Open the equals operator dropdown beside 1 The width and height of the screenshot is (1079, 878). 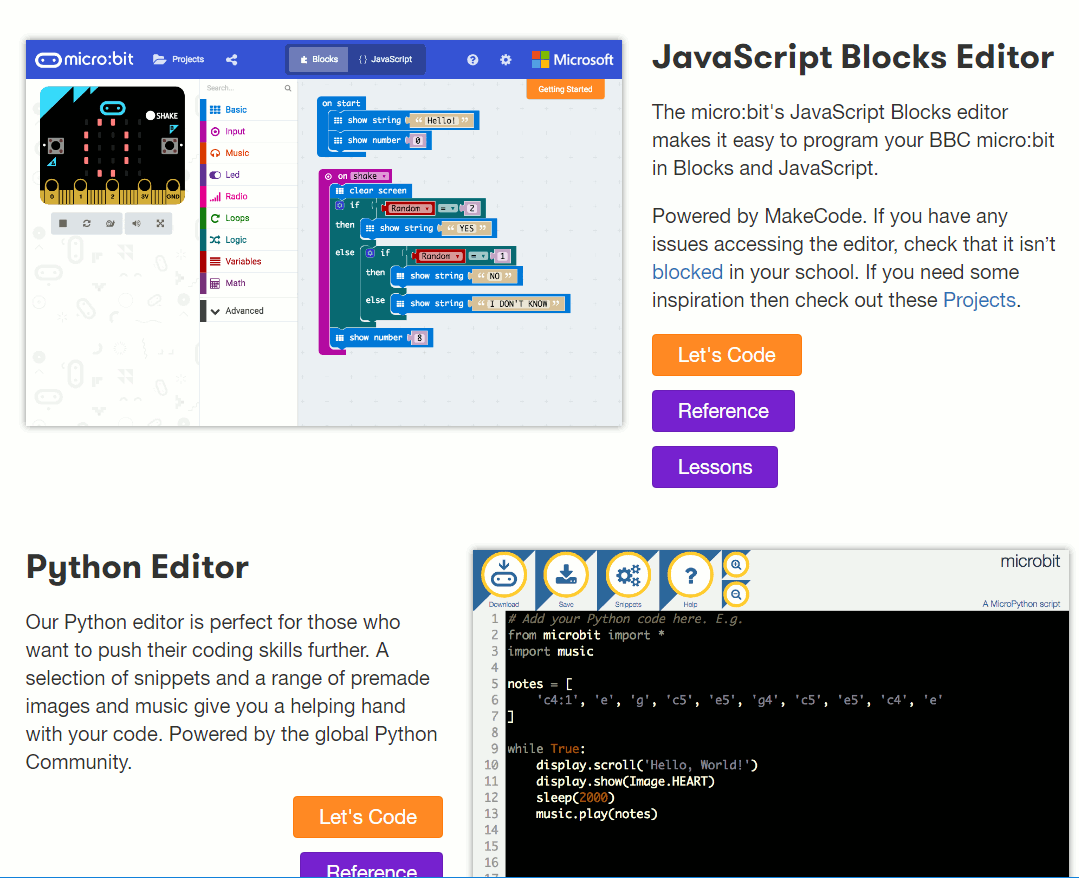pos(478,256)
